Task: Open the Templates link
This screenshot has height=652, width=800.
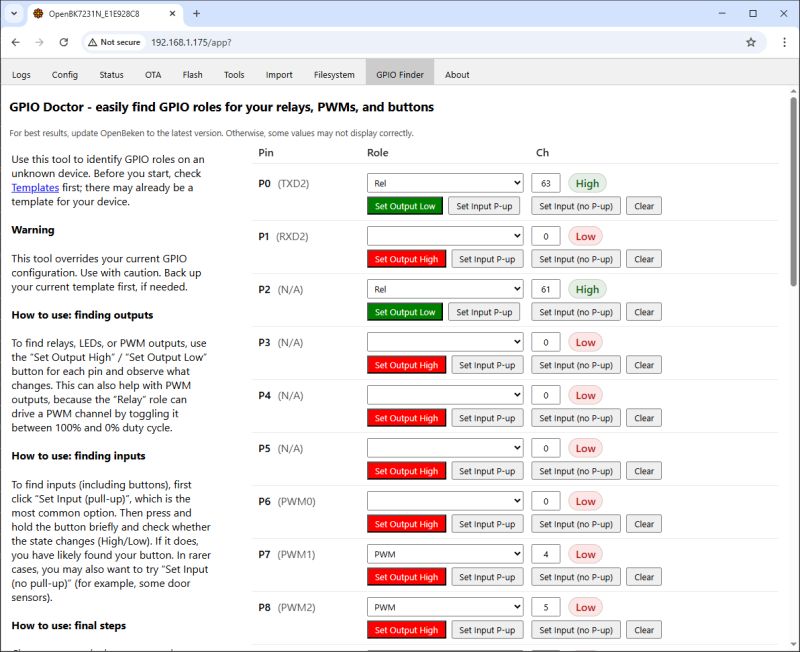Action: click(35, 186)
